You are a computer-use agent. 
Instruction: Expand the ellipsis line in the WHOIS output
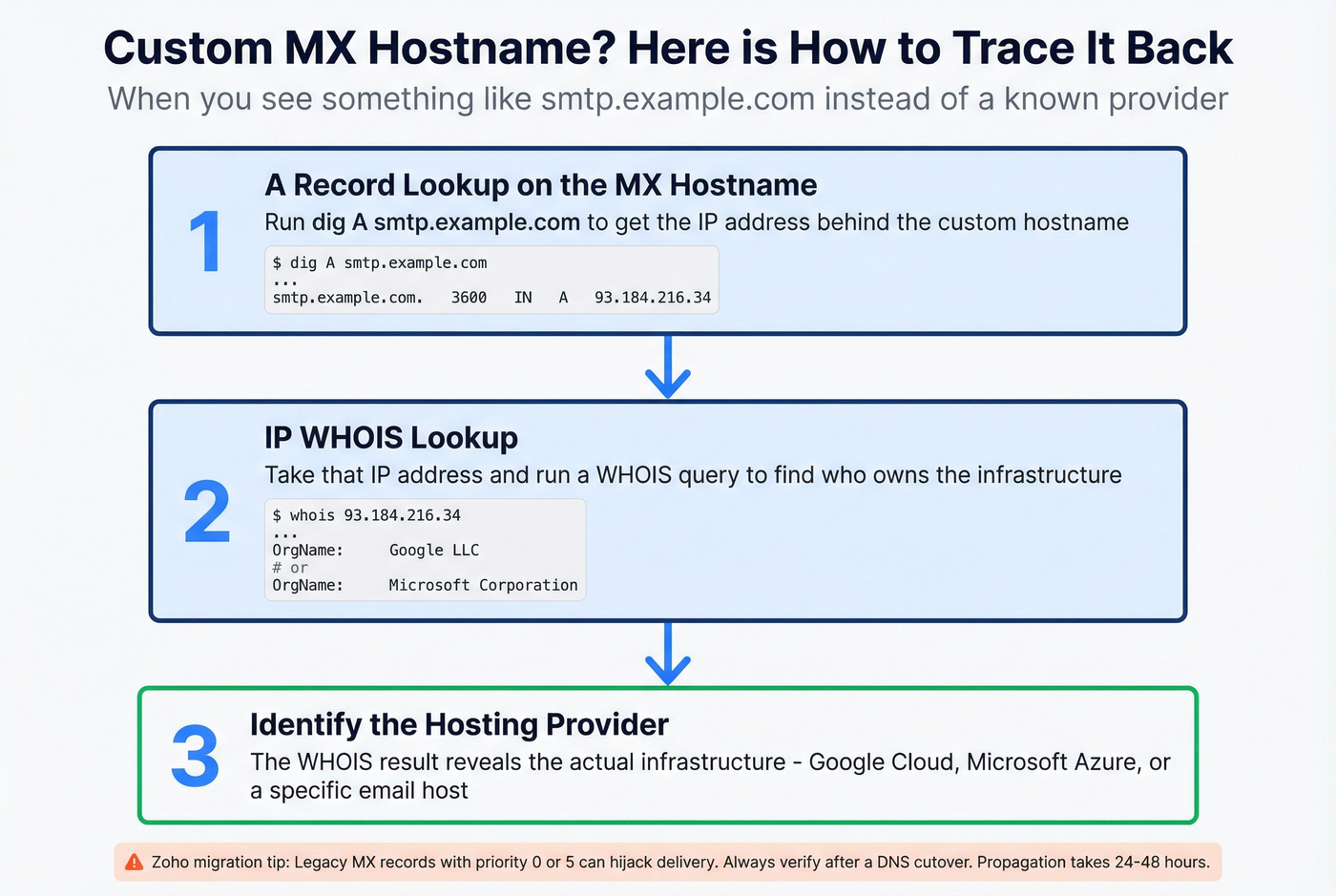pyautogui.click(x=283, y=532)
